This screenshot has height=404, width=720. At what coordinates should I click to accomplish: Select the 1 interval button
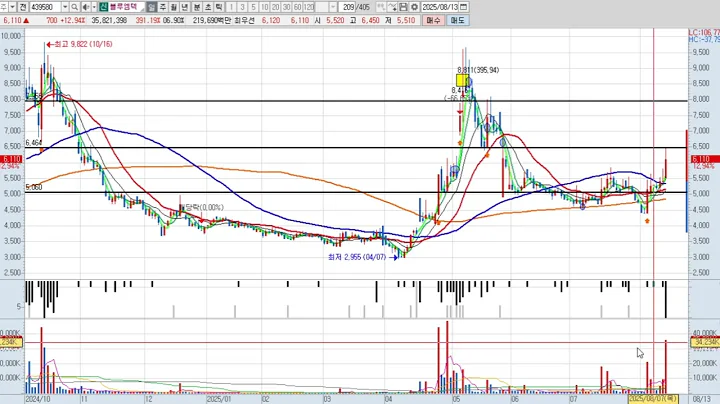tap(231, 7)
